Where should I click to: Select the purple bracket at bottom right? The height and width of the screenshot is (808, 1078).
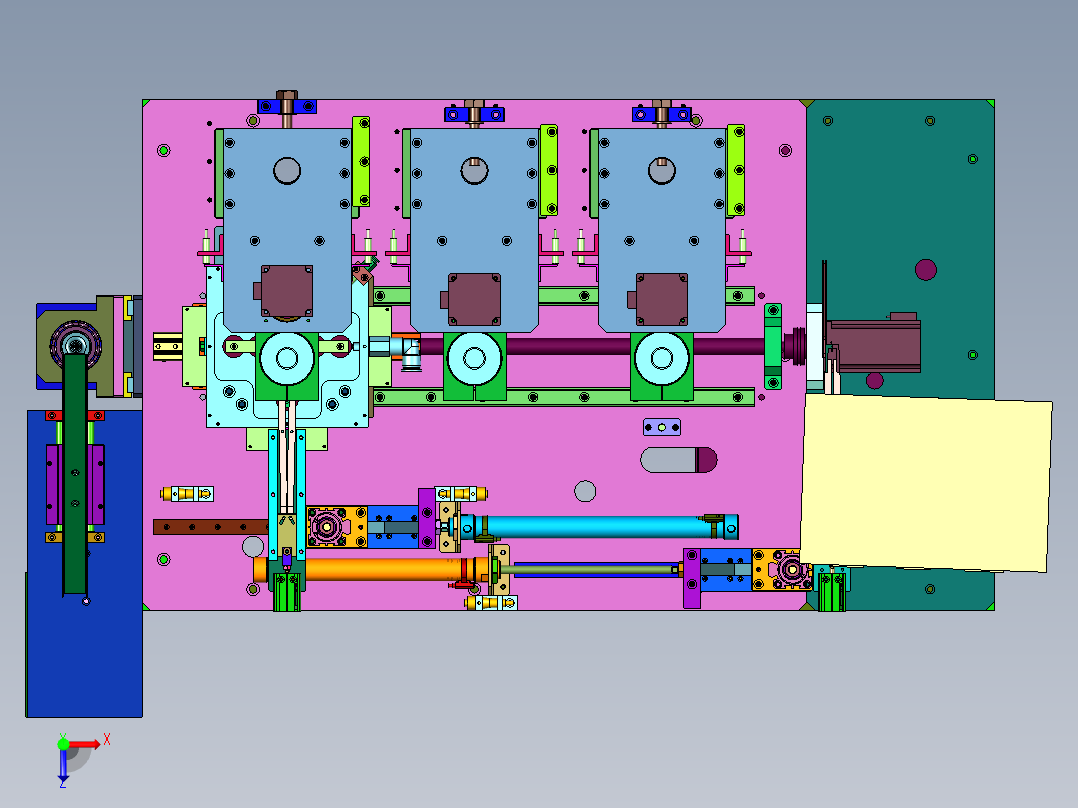[x=692, y=578]
